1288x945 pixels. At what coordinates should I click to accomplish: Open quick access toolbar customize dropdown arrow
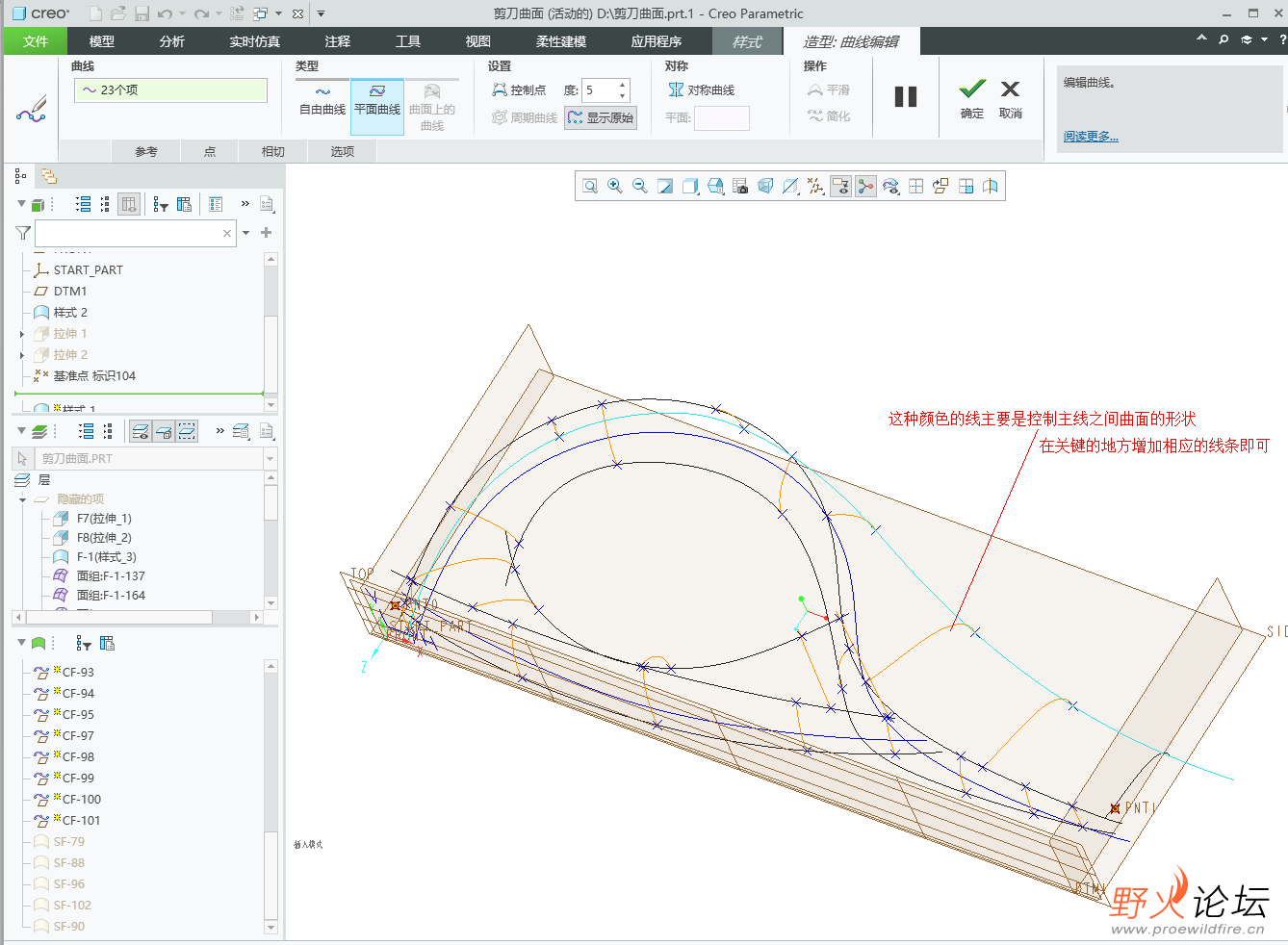pos(321,13)
